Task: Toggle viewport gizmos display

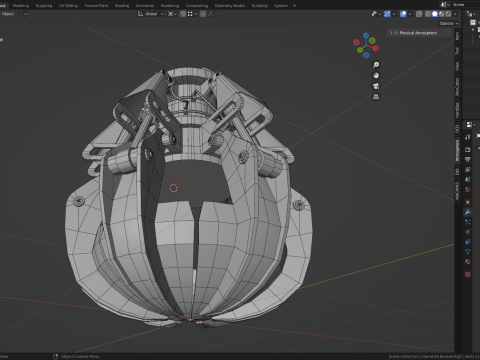Action: 387,14
